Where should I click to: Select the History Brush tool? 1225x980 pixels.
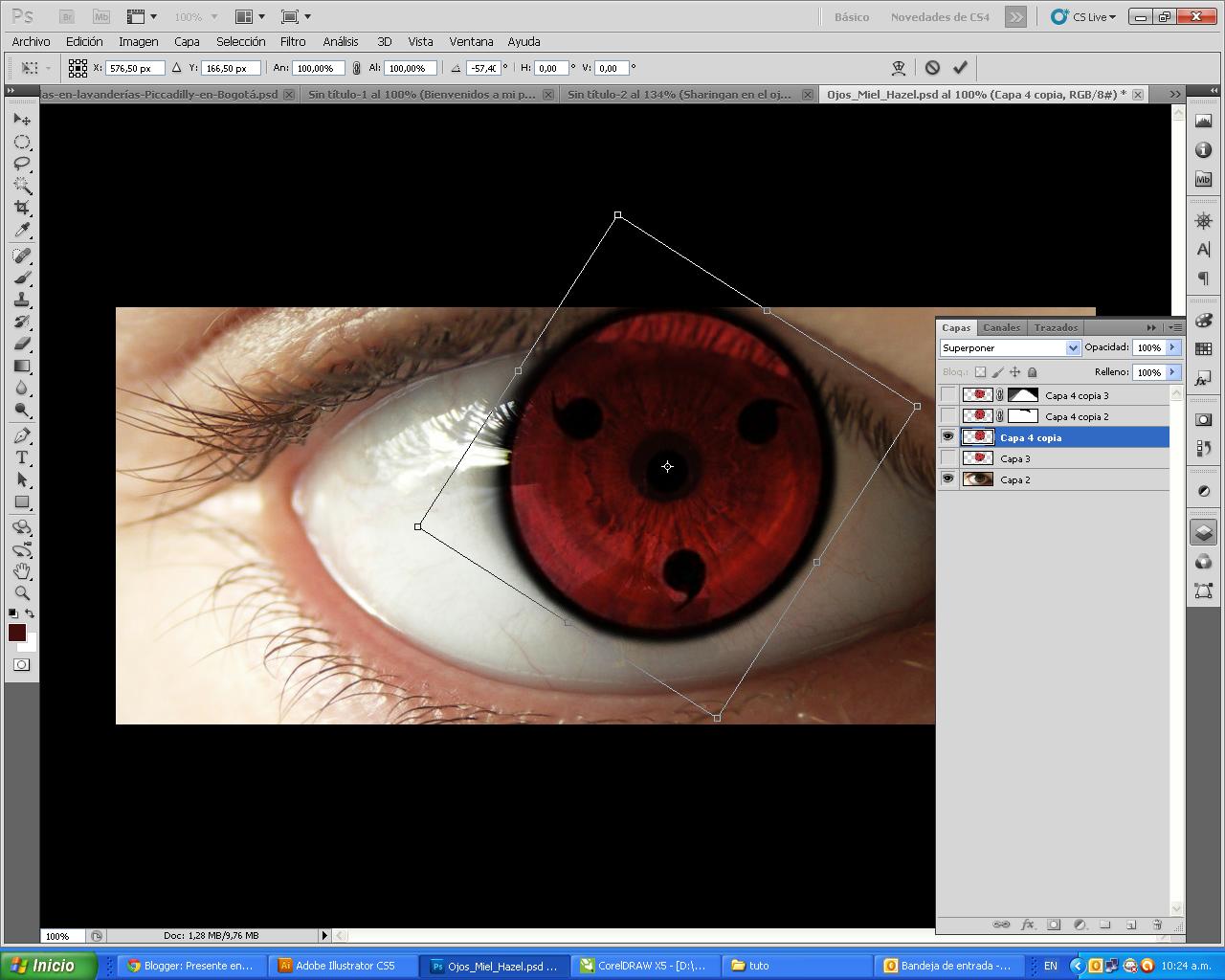[22, 322]
